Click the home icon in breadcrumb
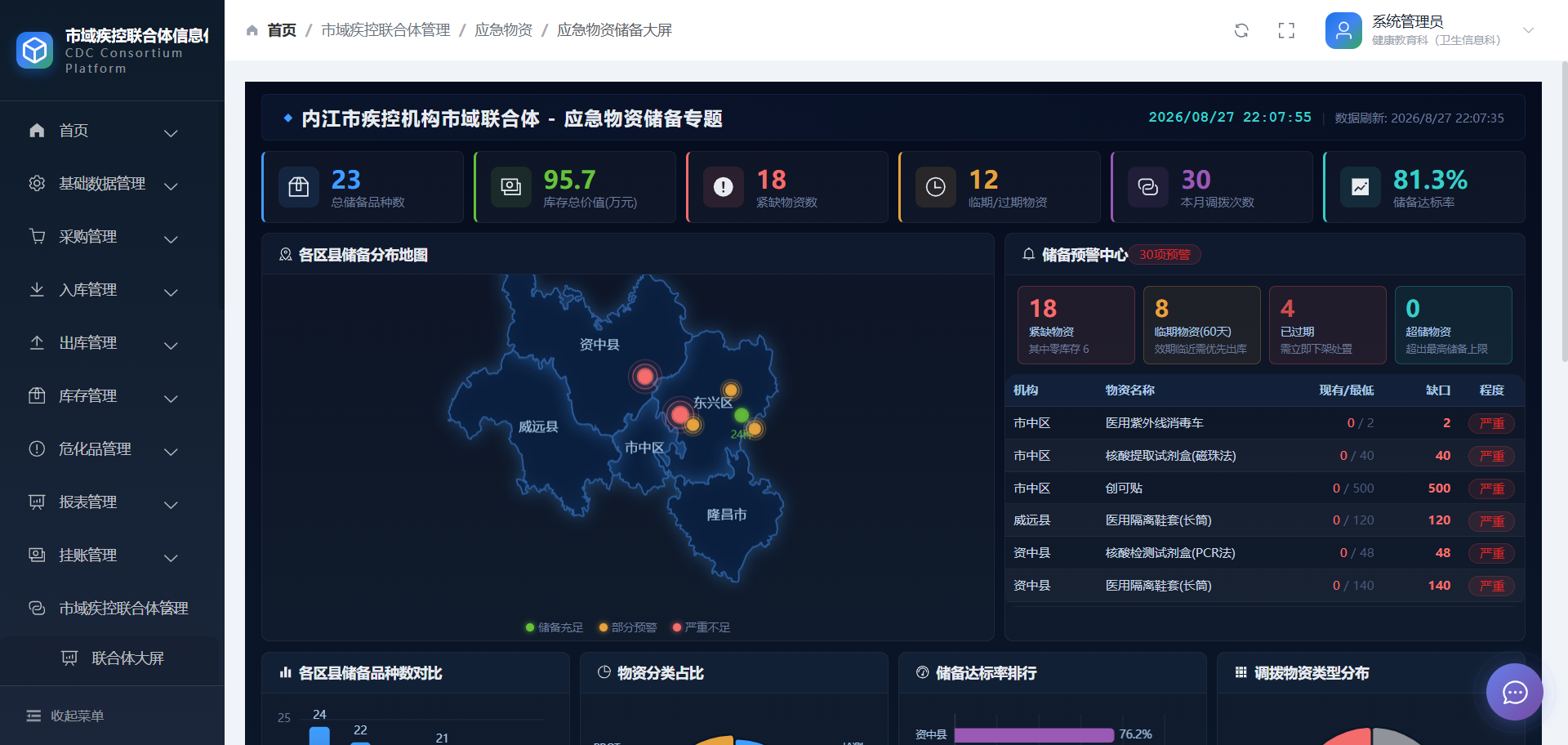 [x=252, y=30]
